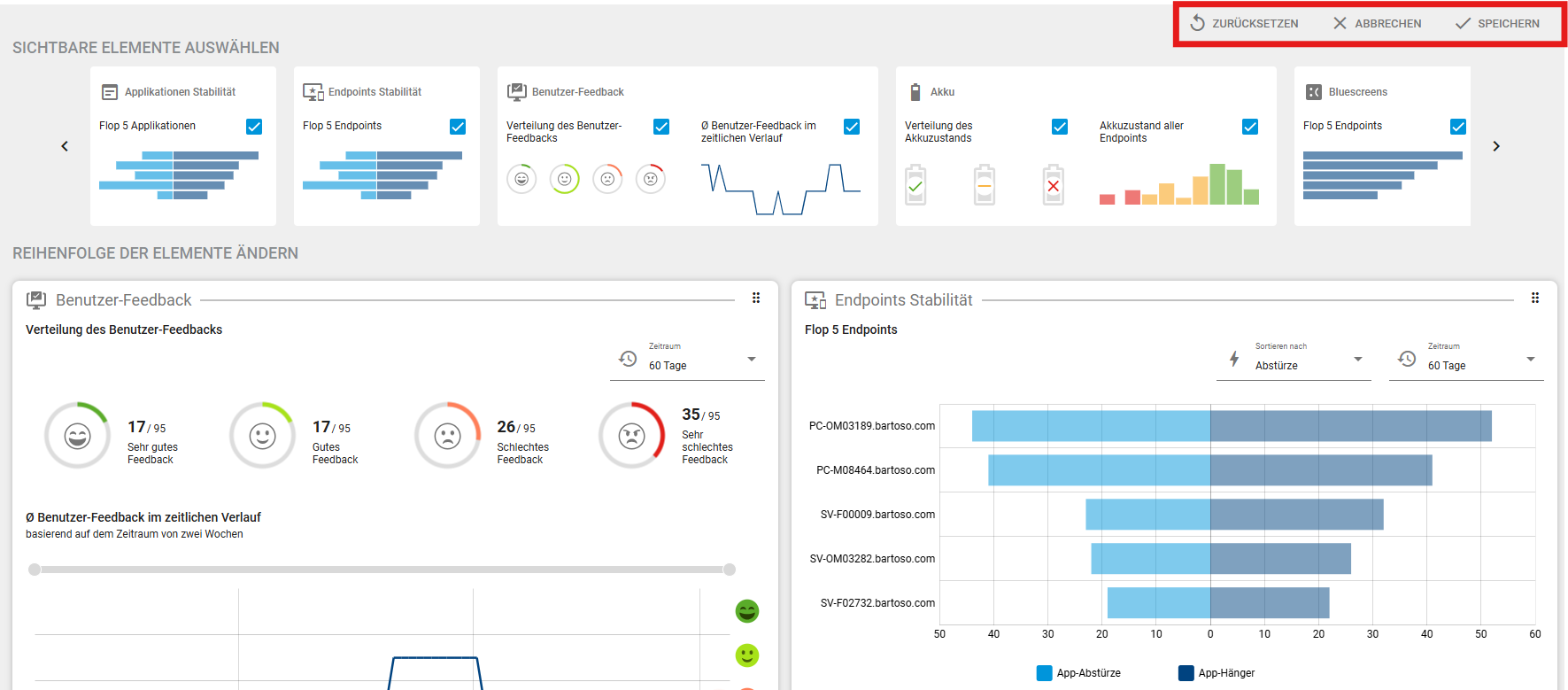Click the right carousel arrow
The height and width of the screenshot is (690, 1568).
[1496, 146]
